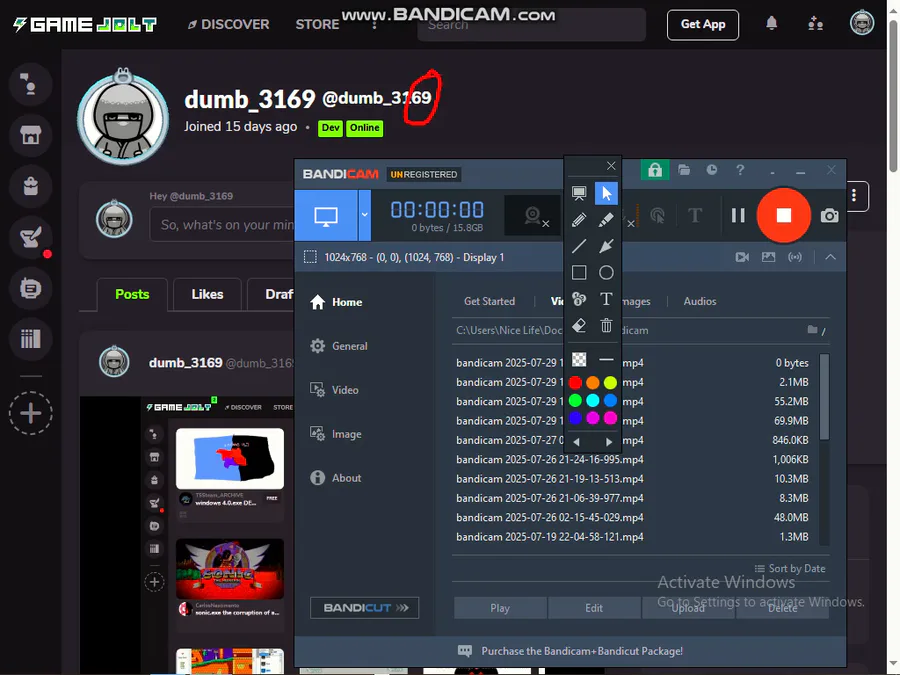Click the transparency checkerboard option
The width and height of the screenshot is (900, 675).
tap(579, 360)
